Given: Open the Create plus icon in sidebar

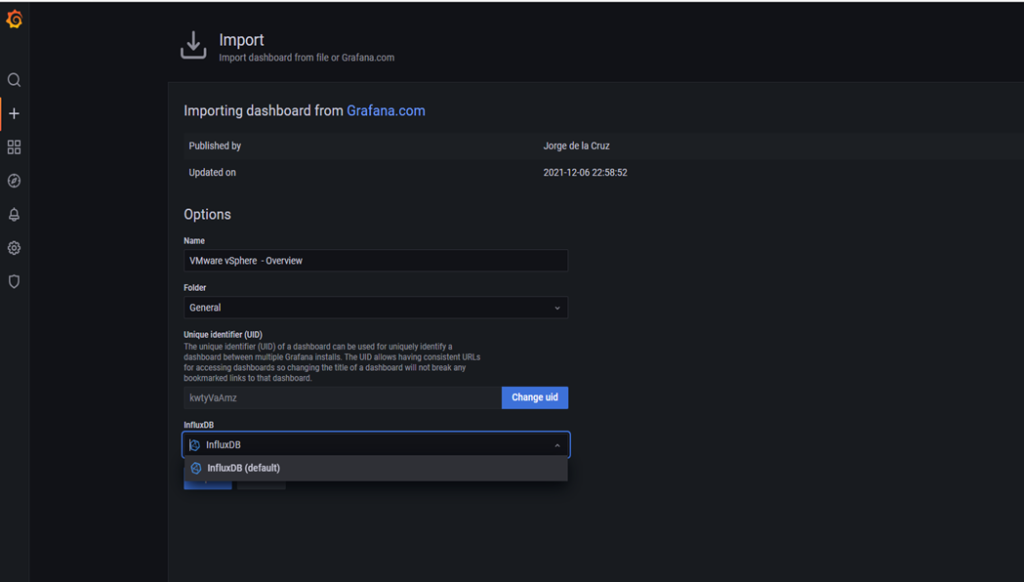Looking at the screenshot, I should (x=14, y=114).
